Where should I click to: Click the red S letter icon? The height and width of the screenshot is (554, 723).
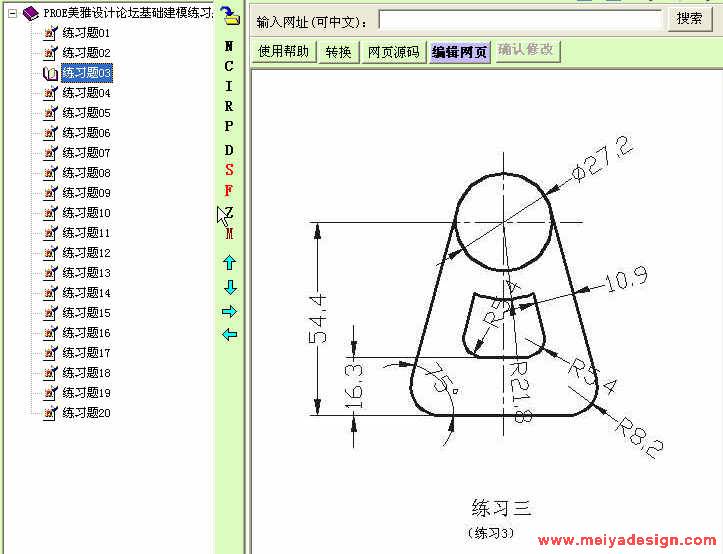click(x=229, y=170)
